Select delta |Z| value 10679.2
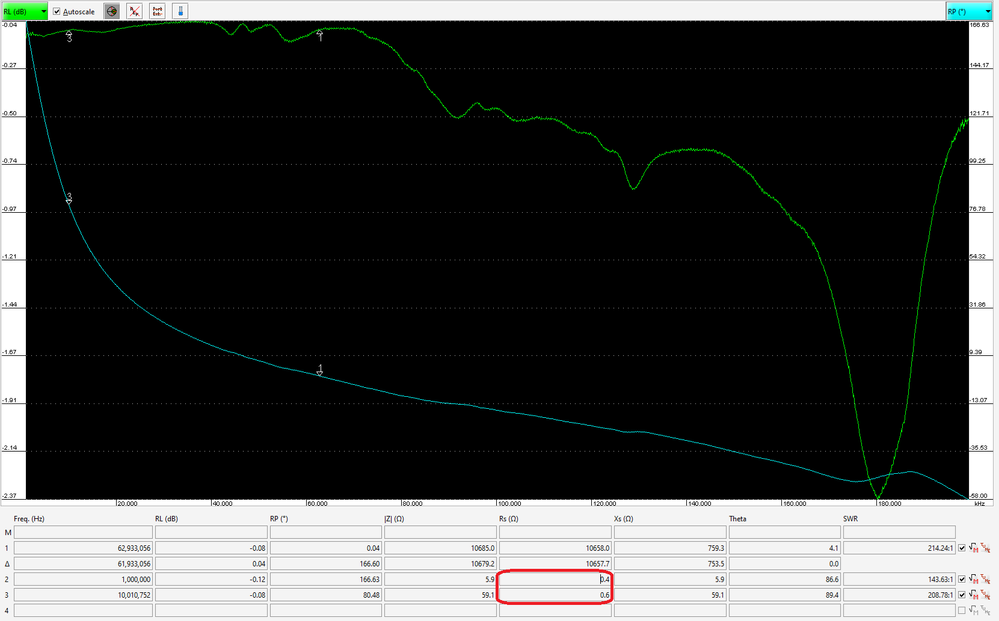This screenshot has width=999, height=621. pyautogui.click(x=440, y=564)
